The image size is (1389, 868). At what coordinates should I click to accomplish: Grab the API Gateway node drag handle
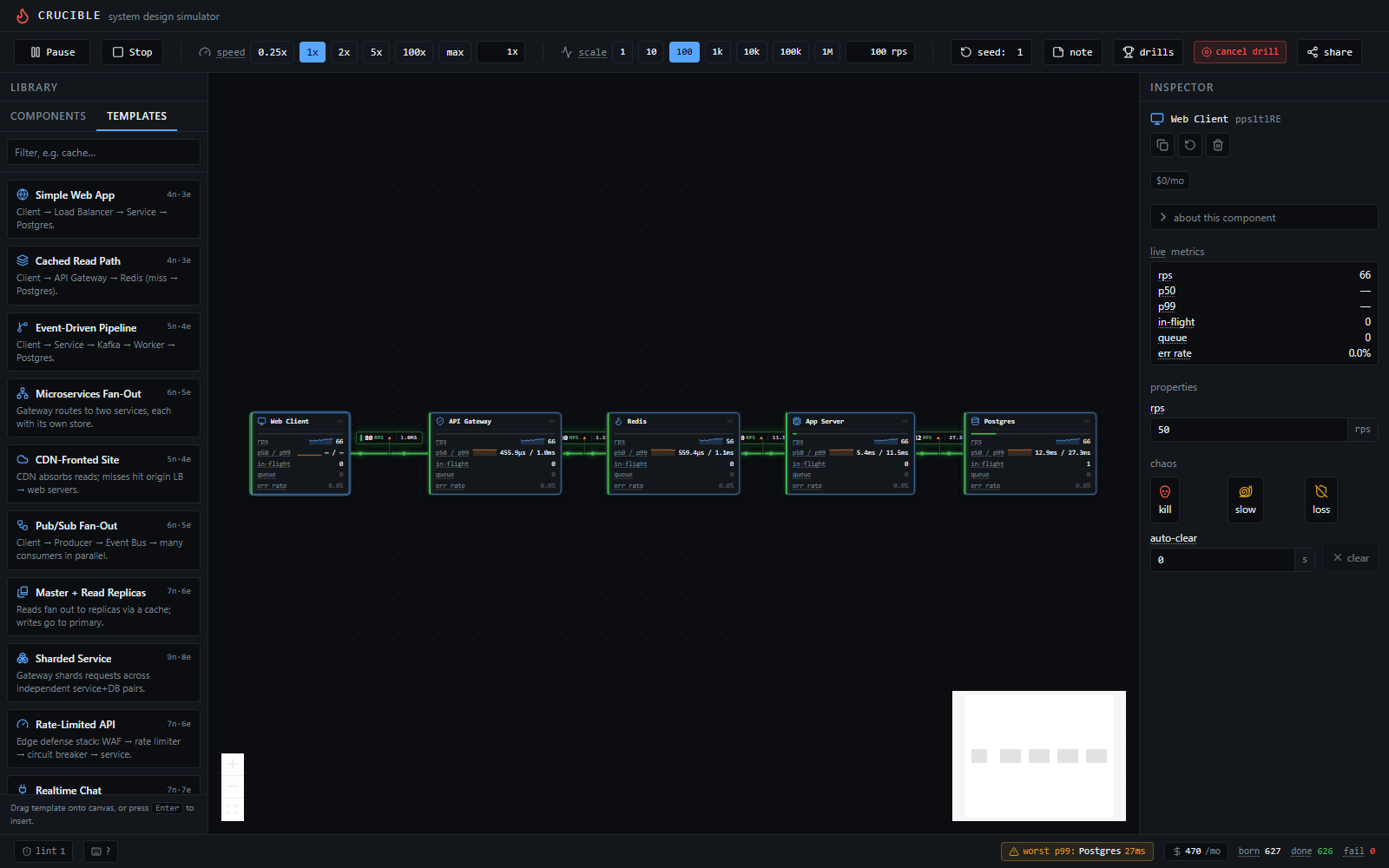pyautogui.click(x=551, y=421)
